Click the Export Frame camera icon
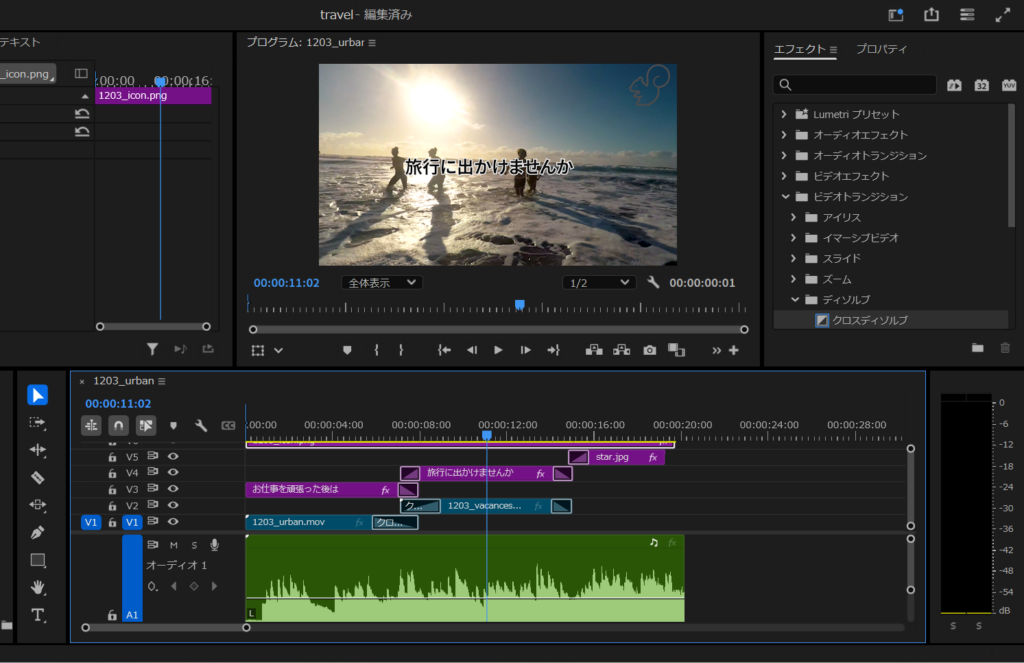 [650, 350]
